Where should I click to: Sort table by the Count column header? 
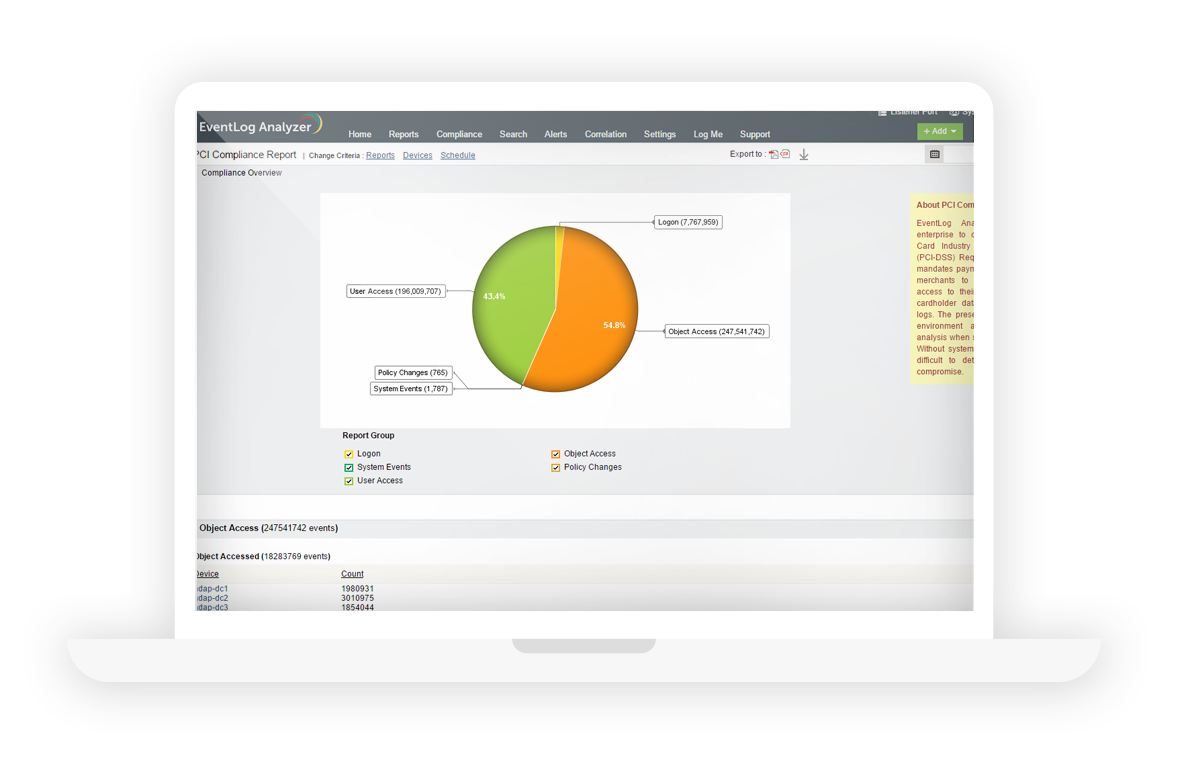352,574
